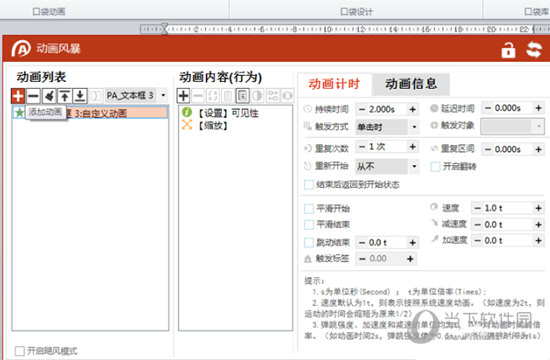
Task: Click the grayed minus icon in 动画内容
Action: click(198, 95)
